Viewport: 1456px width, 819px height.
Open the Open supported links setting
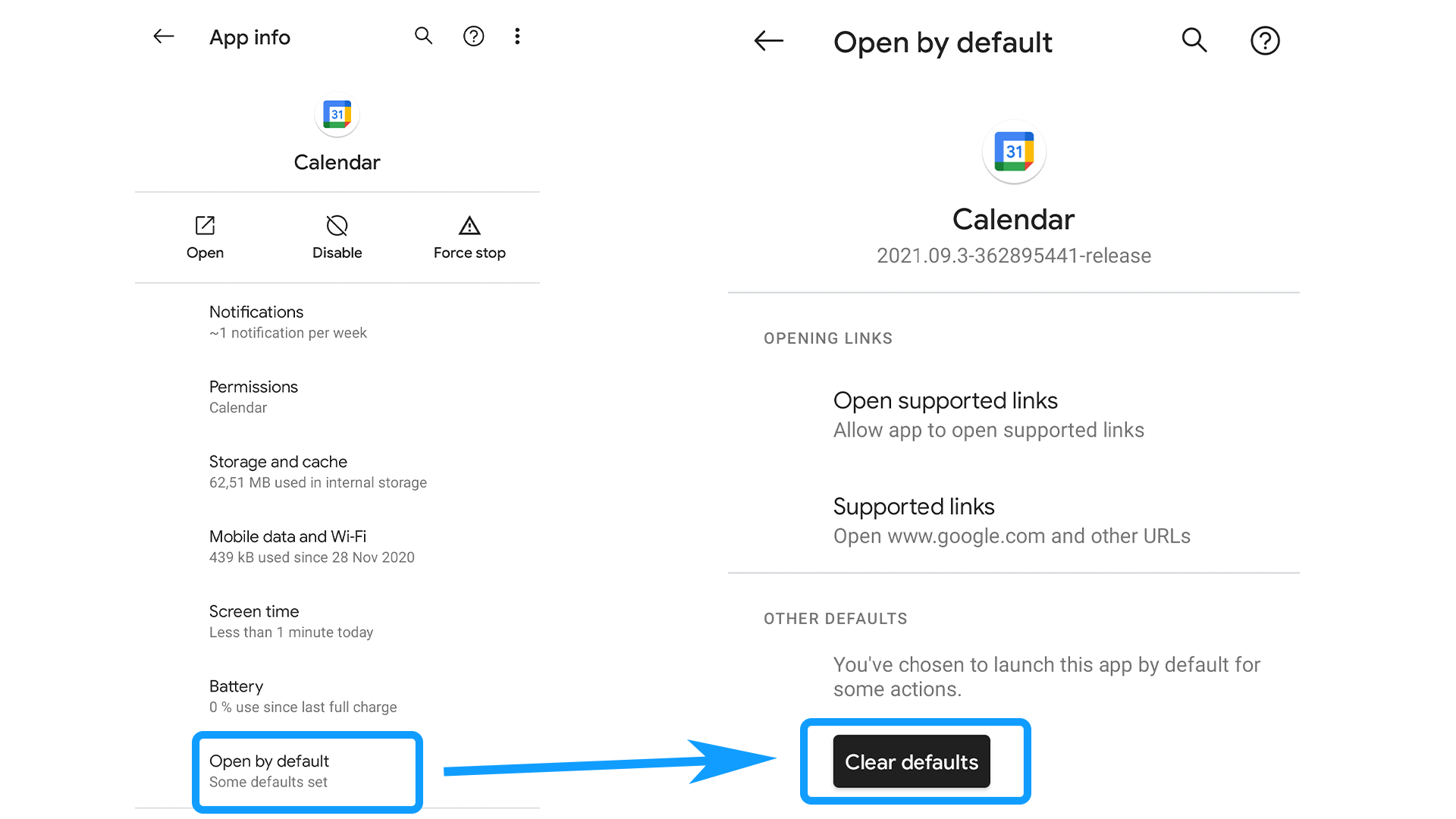[x=1014, y=415]
